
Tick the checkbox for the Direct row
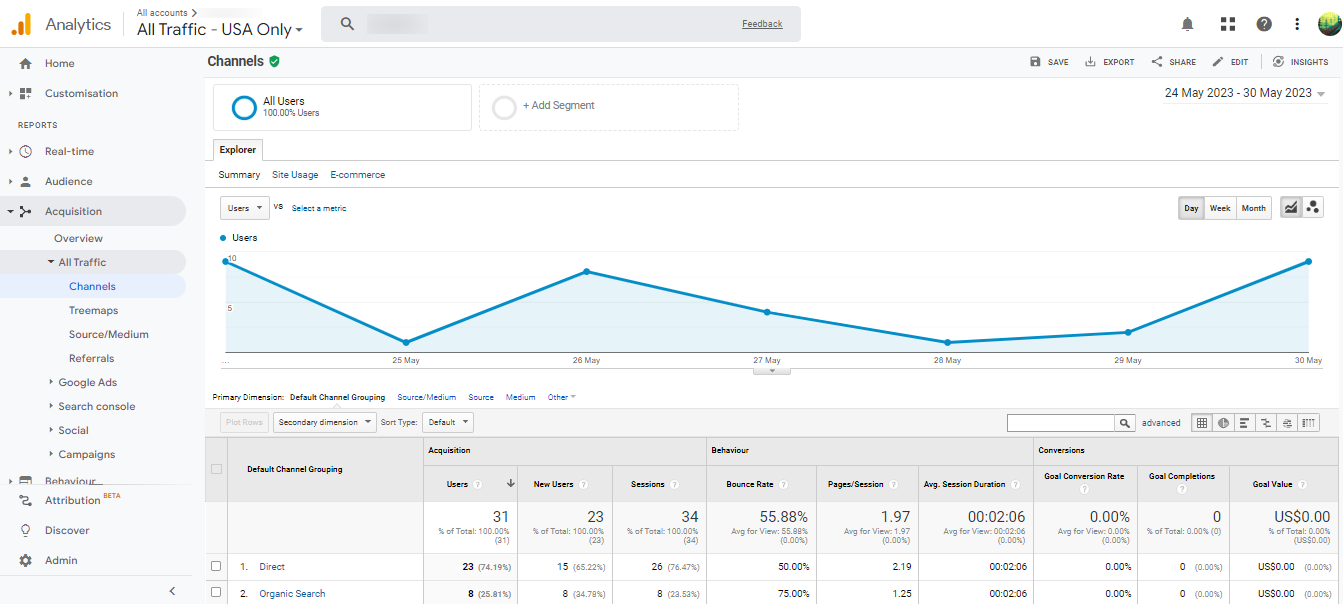216,566
